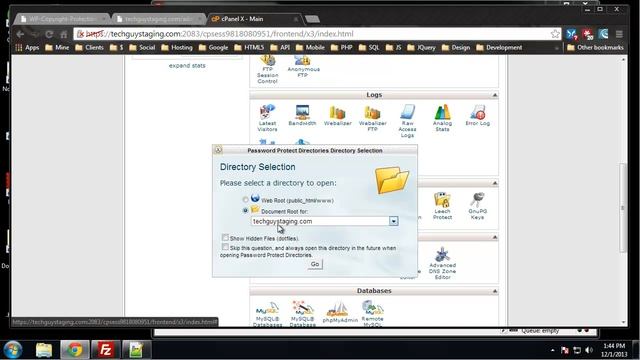Open the HTML5 bookmarks folder
640x360 pixels.
[249, 48]
